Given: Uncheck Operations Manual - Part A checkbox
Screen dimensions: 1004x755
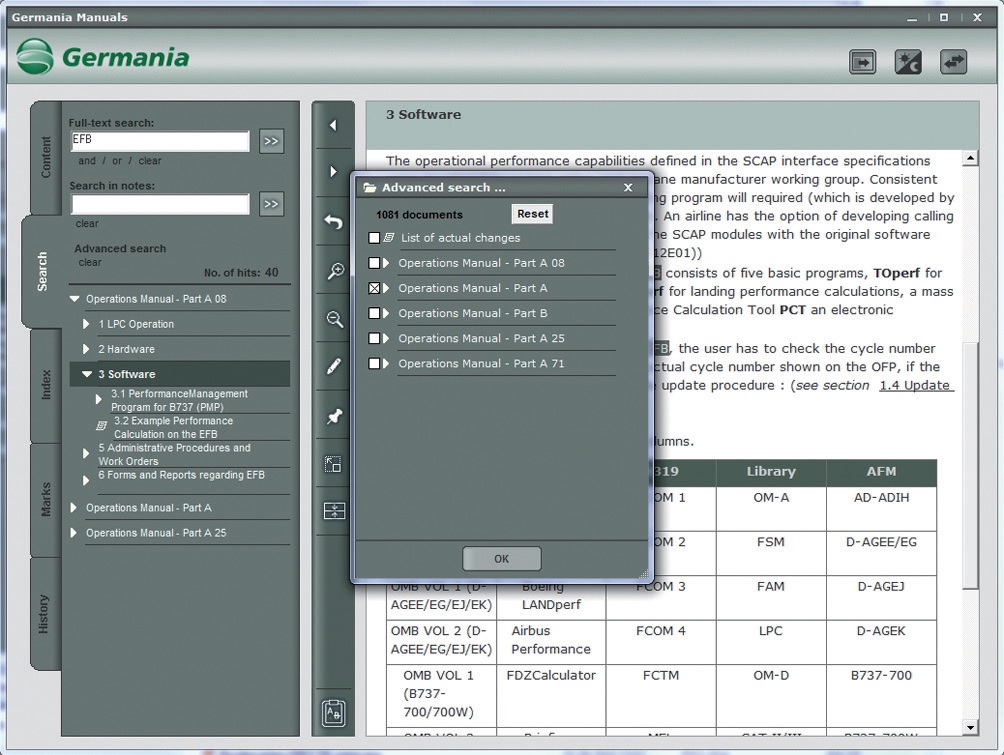Looking at the screenshot, I should (x=374, y=288).
